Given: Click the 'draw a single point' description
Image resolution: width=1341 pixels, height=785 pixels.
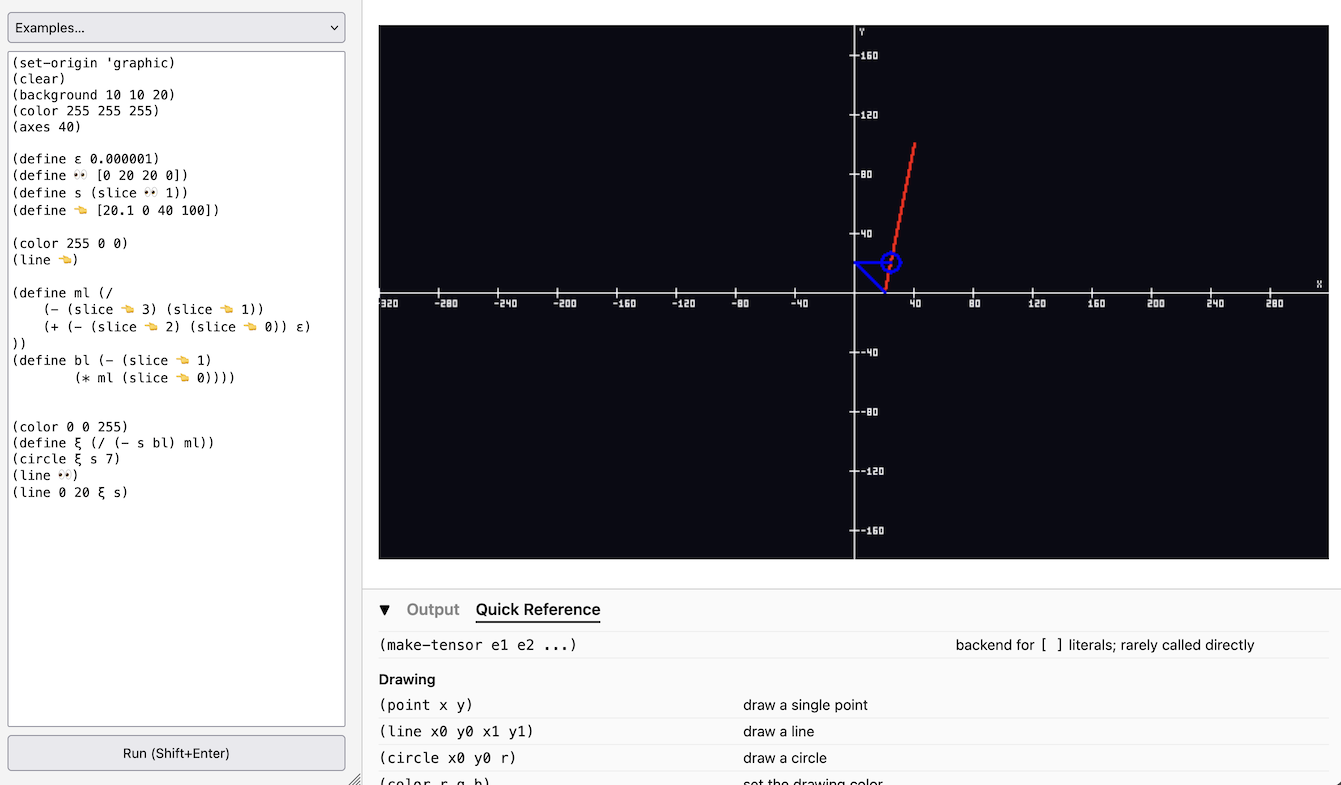Looking at the screenshot, I should tap(805, 705).
